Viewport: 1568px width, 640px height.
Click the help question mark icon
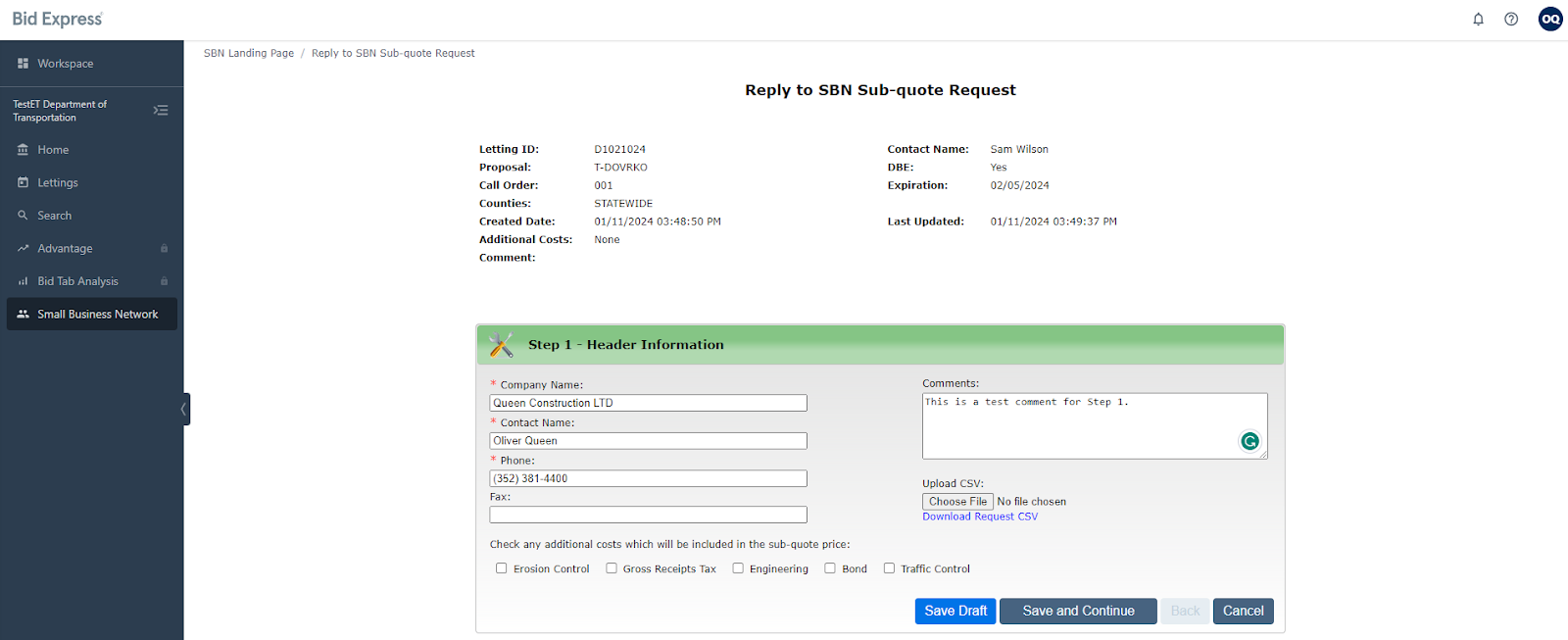[x=1511, y=19]
